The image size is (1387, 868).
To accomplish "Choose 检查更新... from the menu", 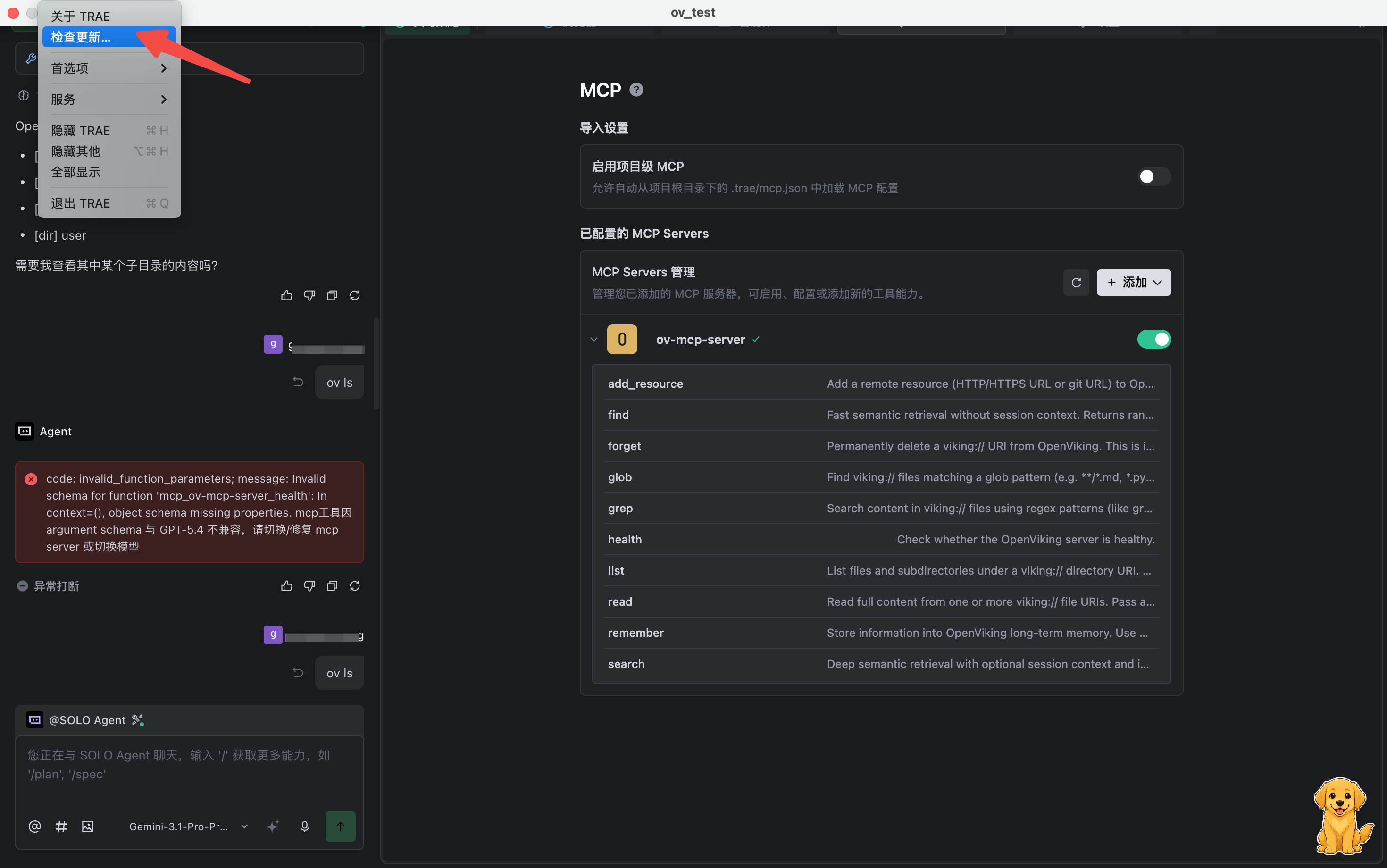I will click(109, 37).
